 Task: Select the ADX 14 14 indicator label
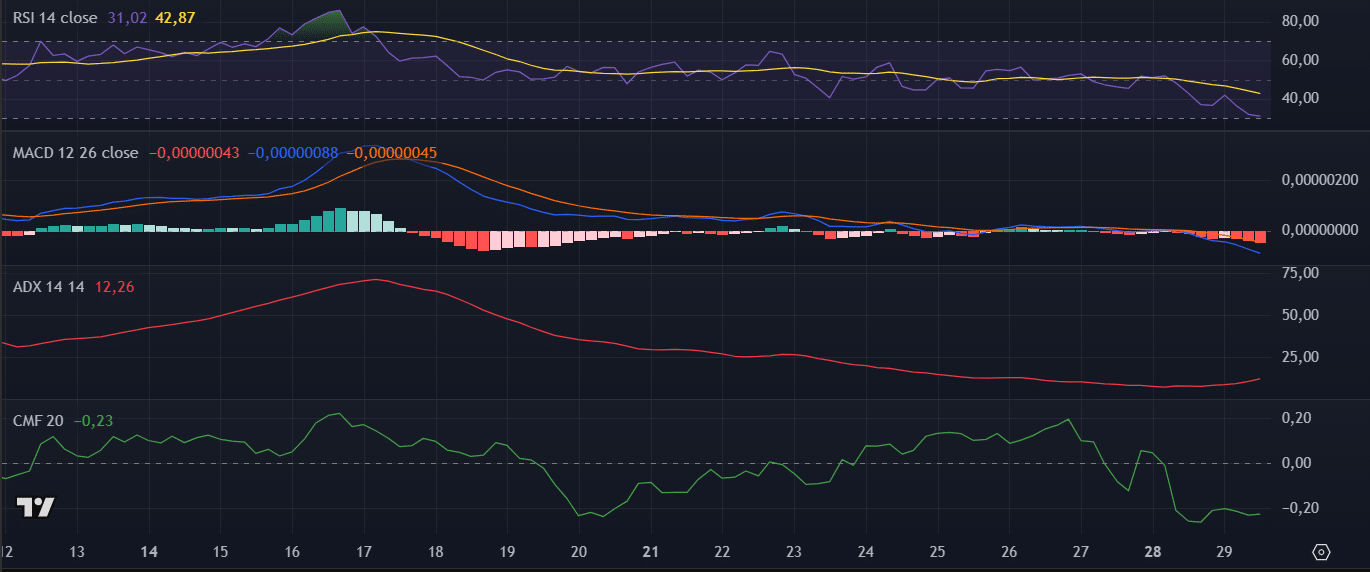point(49,287)
